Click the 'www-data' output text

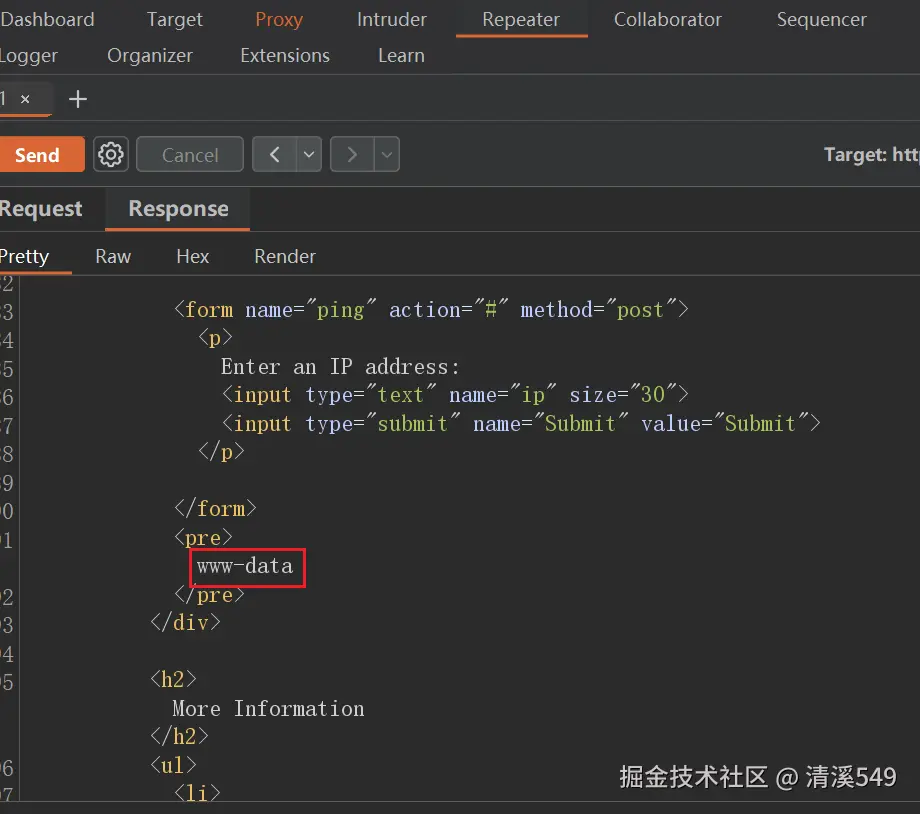pyautogui.click(x=245, y=566)
